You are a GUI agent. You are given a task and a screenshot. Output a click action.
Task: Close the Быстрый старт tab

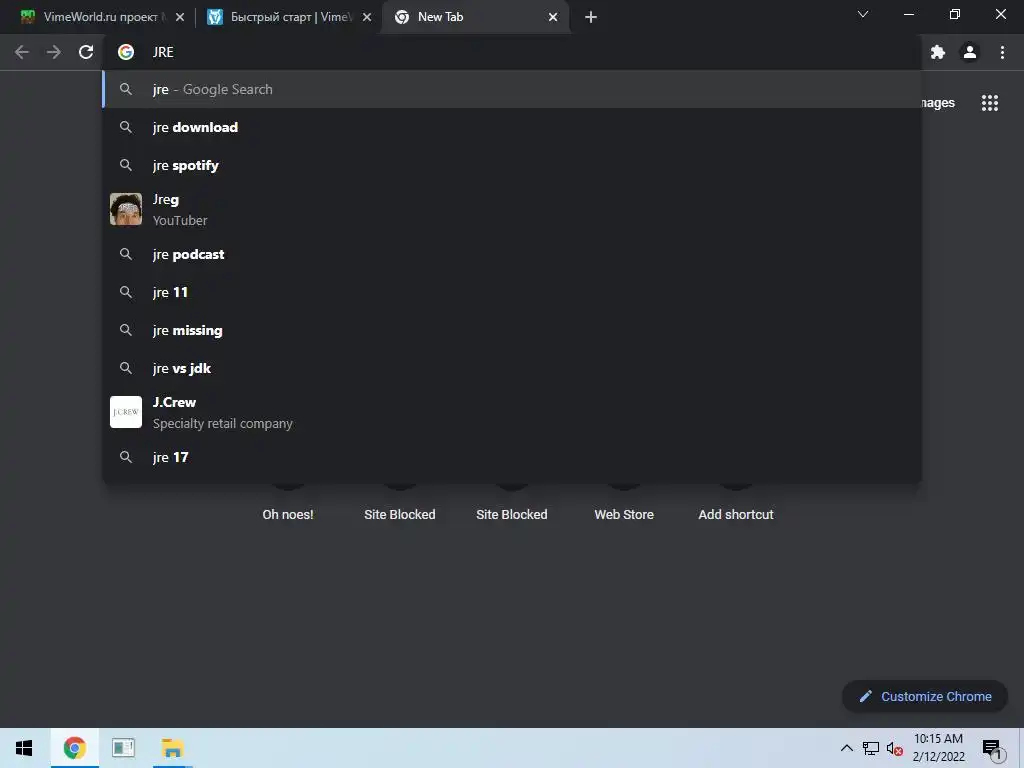[x=367, y=17]
